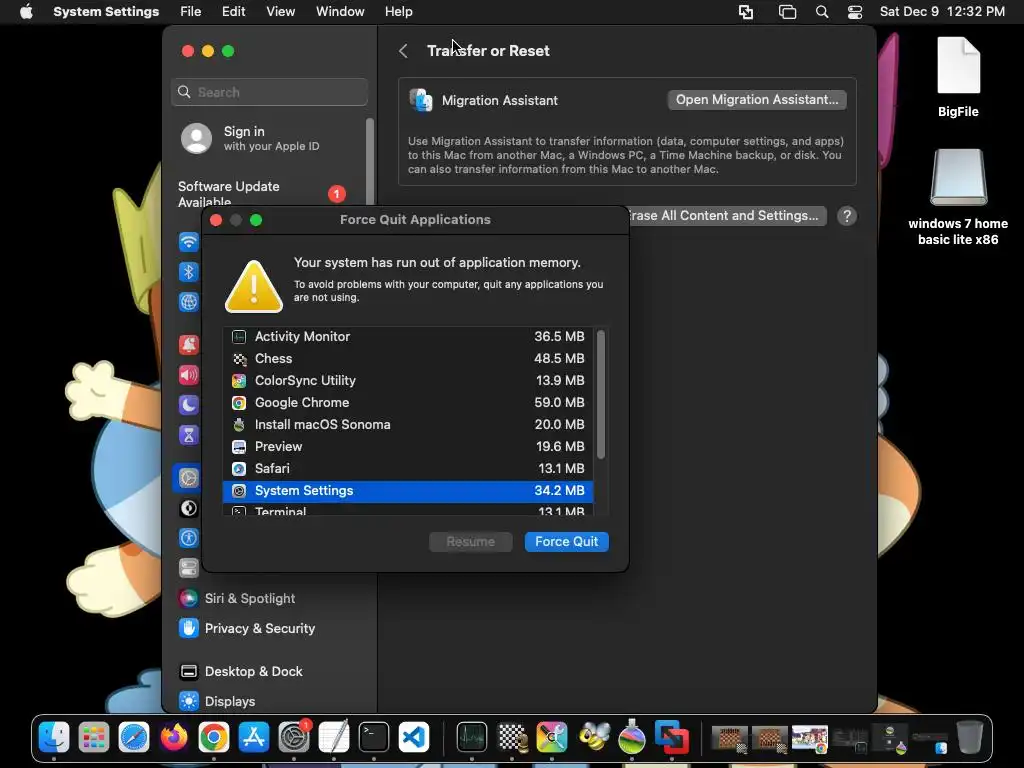
Task: Open Launchpad from the Dock
Action: click(94, 738)
